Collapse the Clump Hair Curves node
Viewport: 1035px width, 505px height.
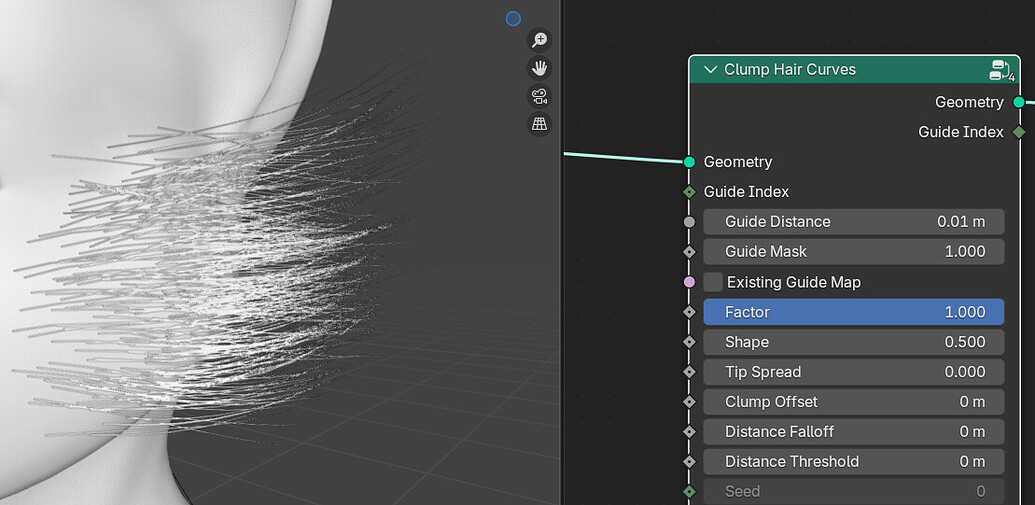tap(710, 70)
